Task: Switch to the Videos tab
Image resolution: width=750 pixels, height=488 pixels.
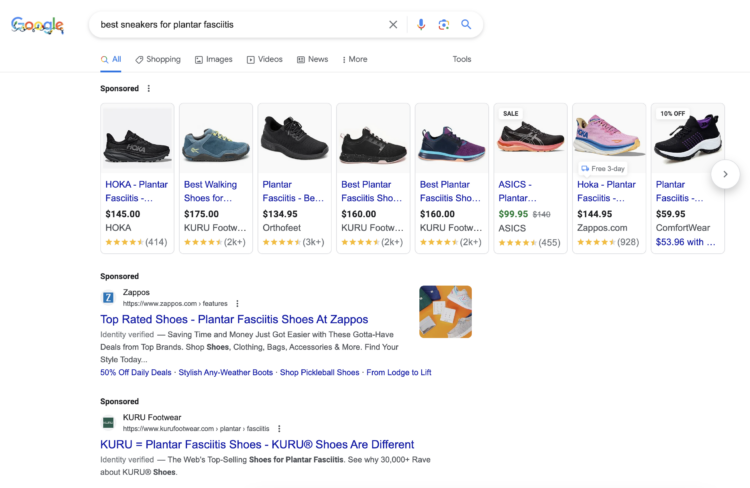Action: (265, 59)
